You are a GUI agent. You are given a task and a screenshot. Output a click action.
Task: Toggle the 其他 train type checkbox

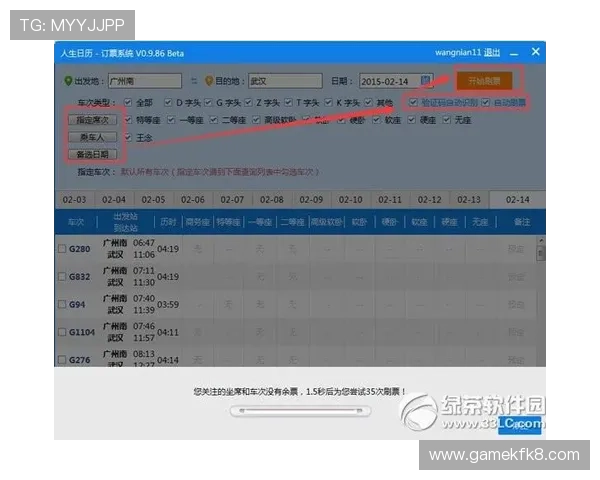pos(368,102)
